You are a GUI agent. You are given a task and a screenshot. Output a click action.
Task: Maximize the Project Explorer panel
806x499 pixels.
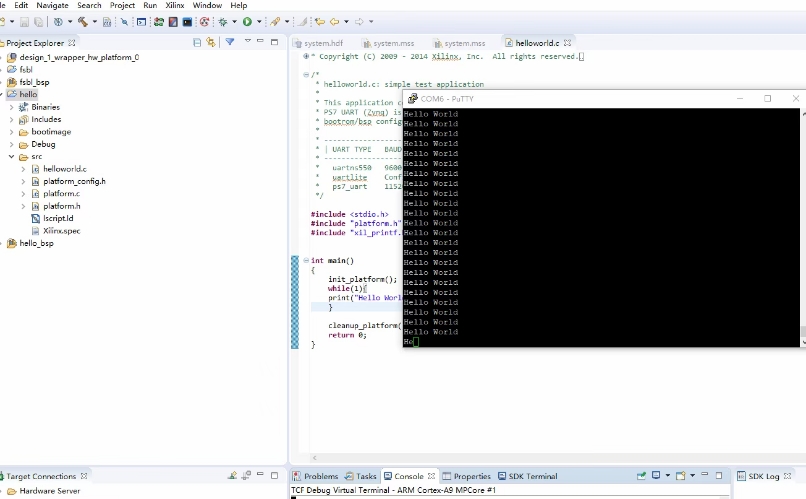274,42
